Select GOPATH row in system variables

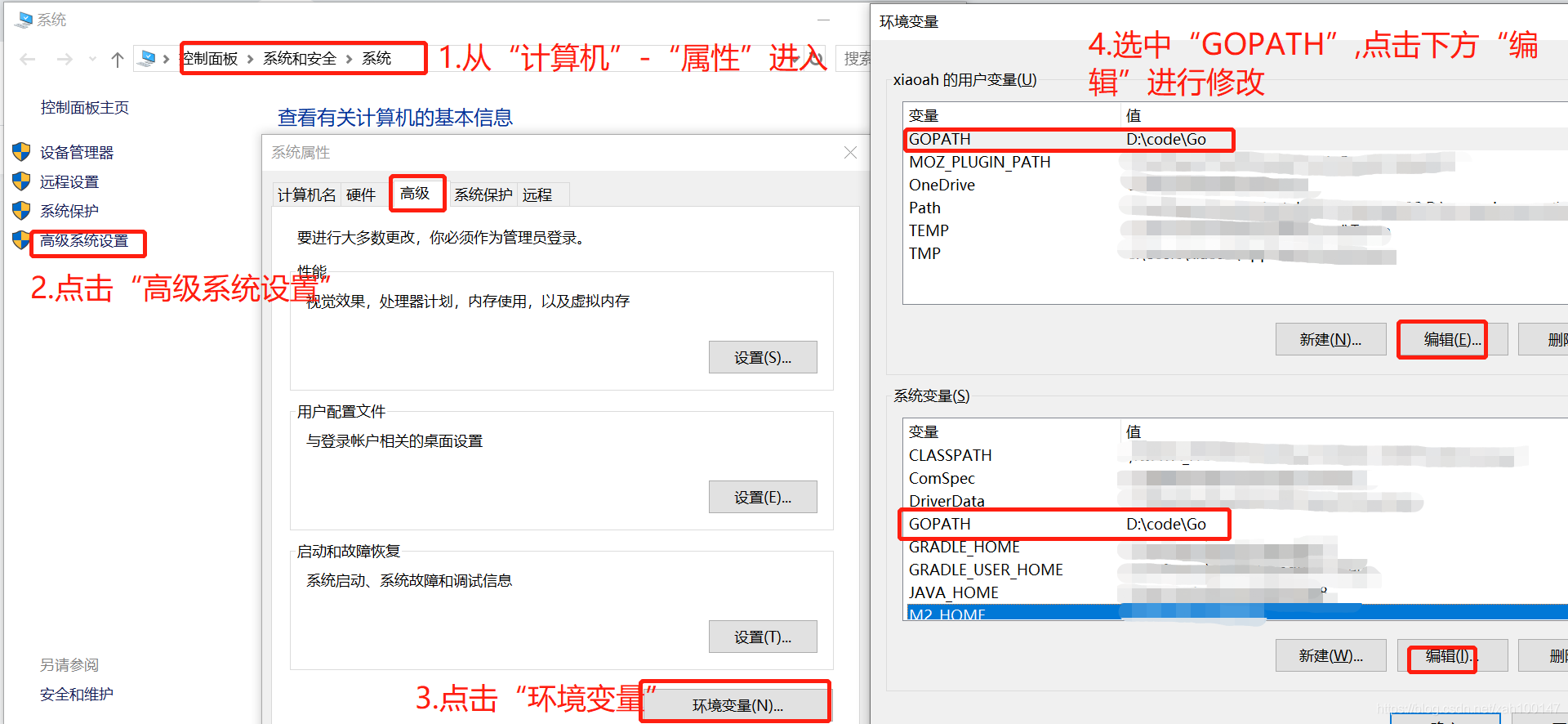pos(1235,524)
